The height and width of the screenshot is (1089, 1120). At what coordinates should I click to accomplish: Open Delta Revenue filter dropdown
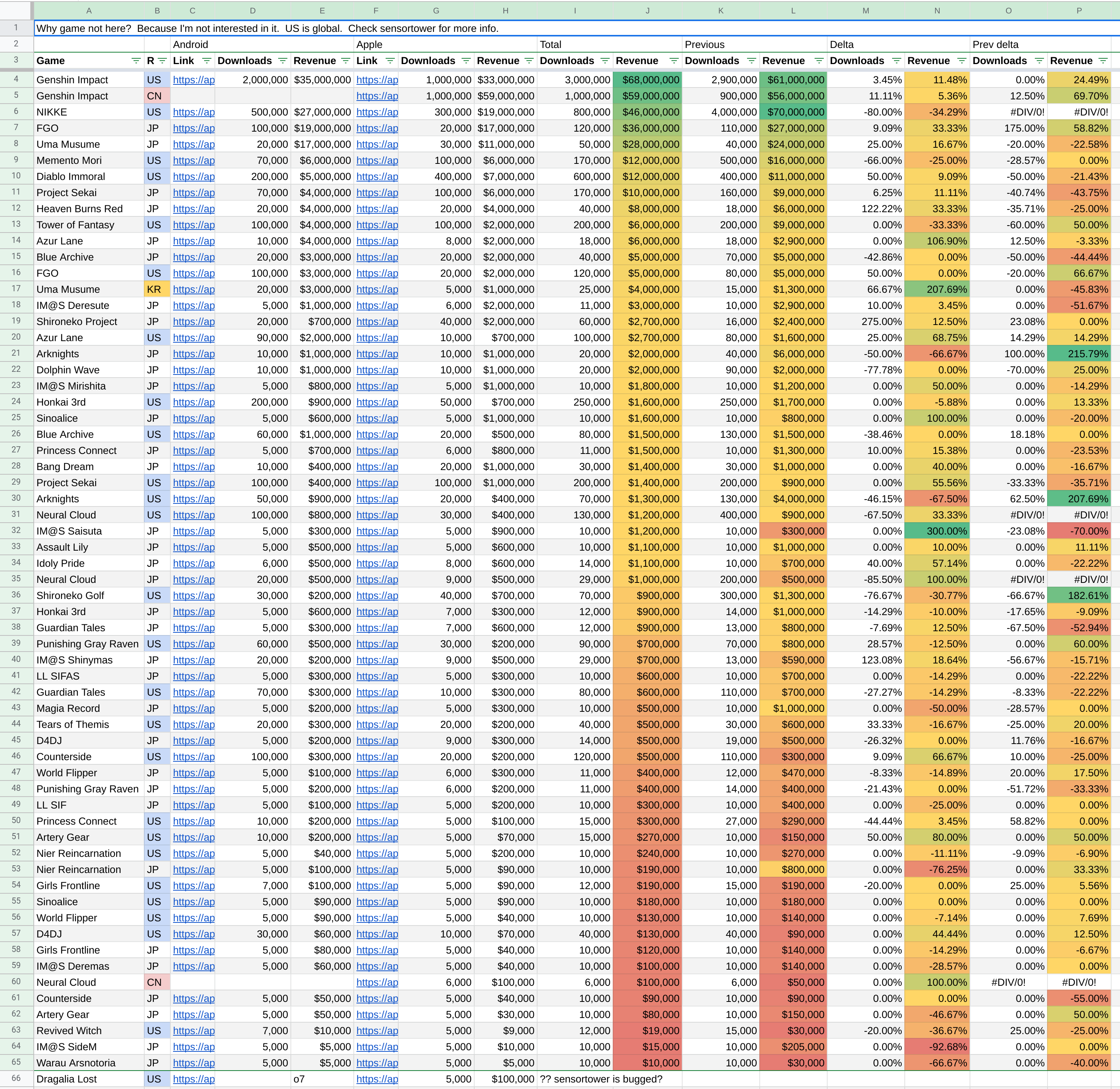coord(962,61)
